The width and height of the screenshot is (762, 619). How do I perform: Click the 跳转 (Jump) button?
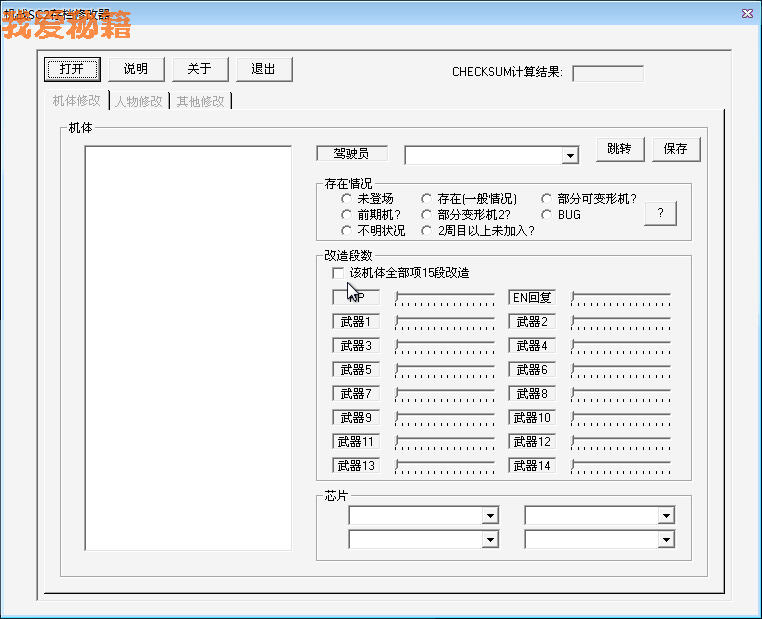tap(619, 149)
